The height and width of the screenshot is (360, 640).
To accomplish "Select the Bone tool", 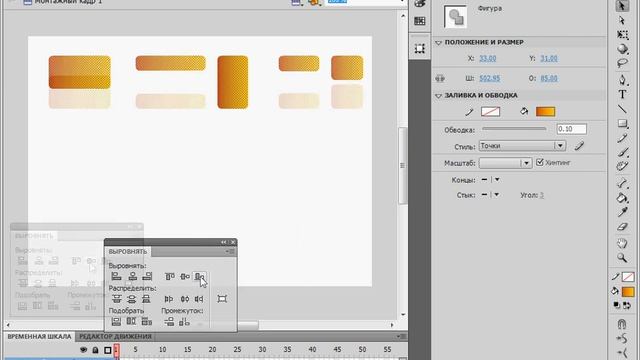I will point(622,183).
